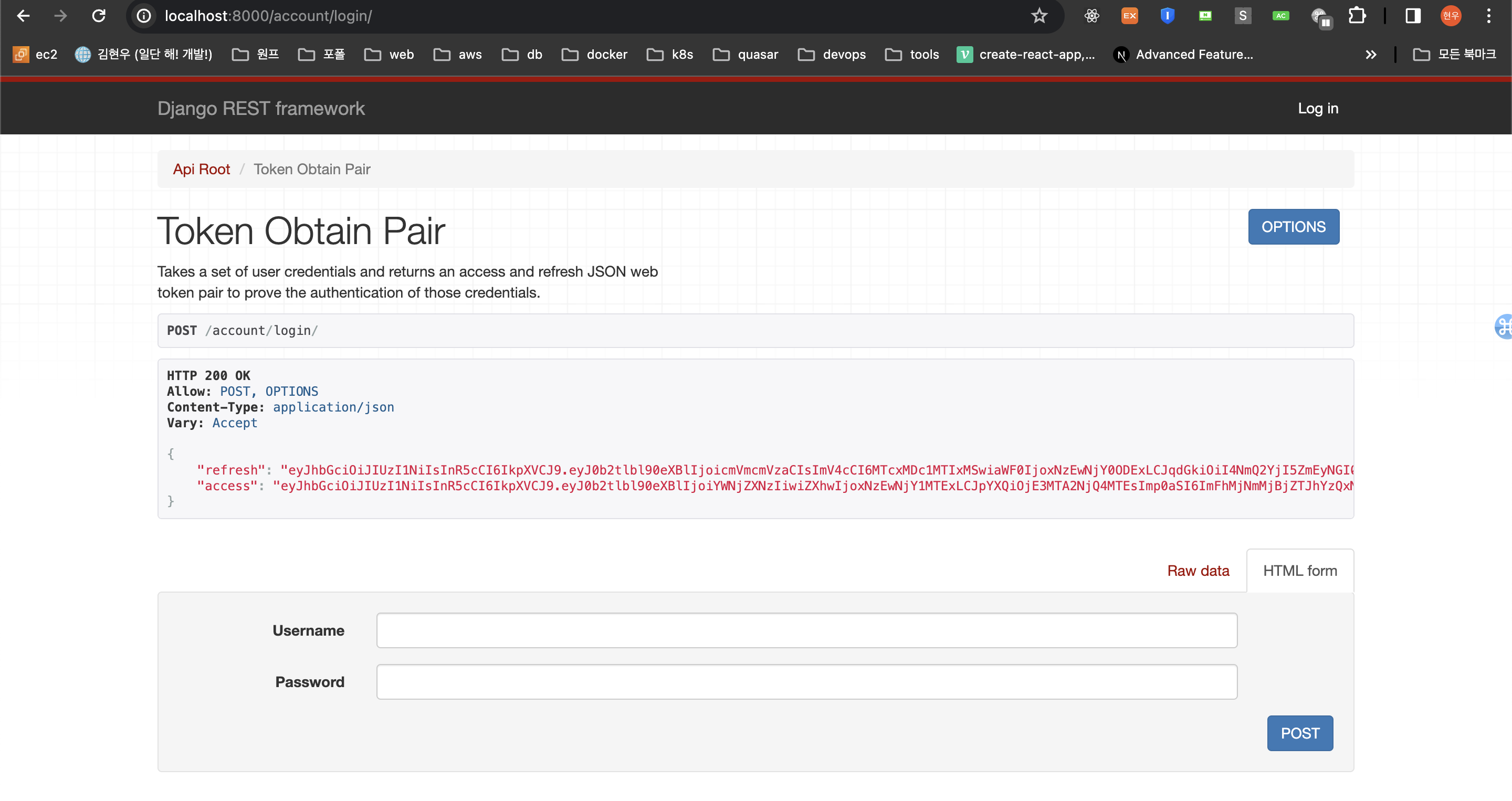This screenshot has height=801, width=1512.
Task: Click Log in in the navbar
Action: pos(1318,109)
